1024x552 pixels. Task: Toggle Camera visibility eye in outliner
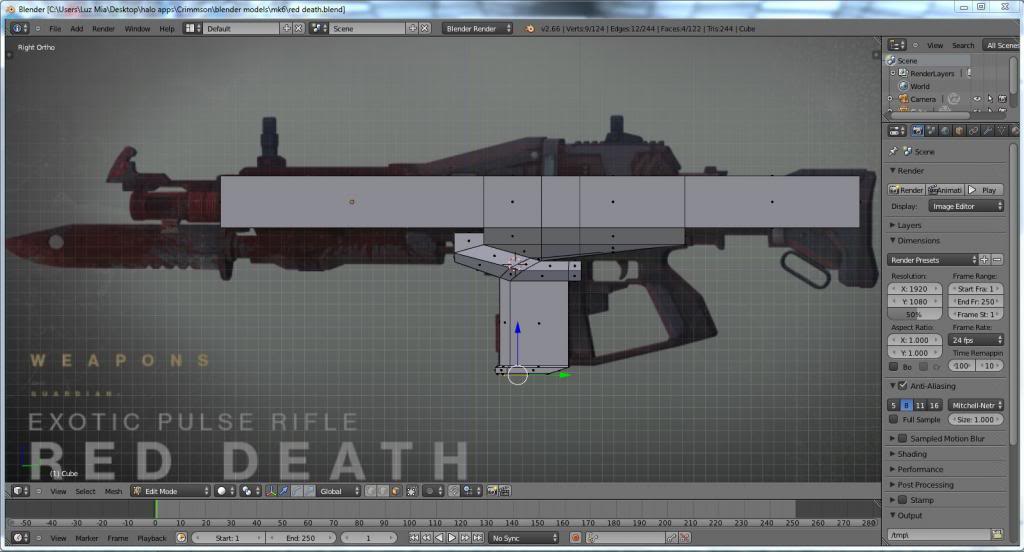click(977, 99)
